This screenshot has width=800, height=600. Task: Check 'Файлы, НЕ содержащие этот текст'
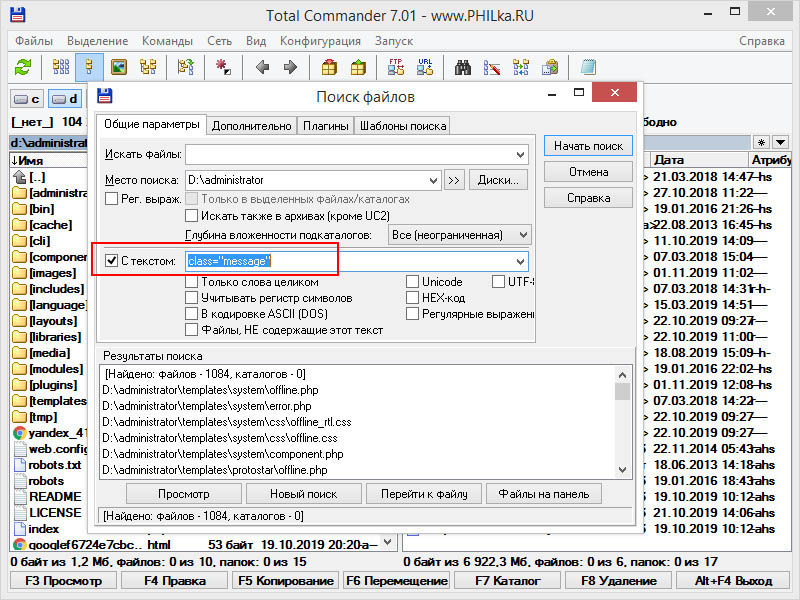click(191, 330)
